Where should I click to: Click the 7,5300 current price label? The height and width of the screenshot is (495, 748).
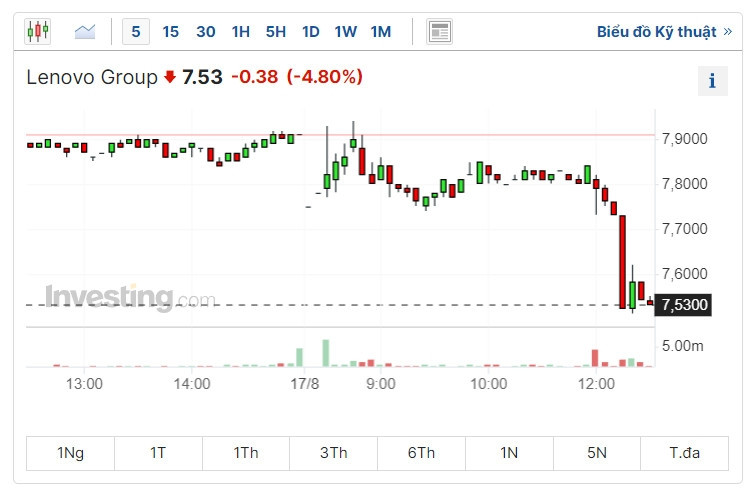coord(684,305)
